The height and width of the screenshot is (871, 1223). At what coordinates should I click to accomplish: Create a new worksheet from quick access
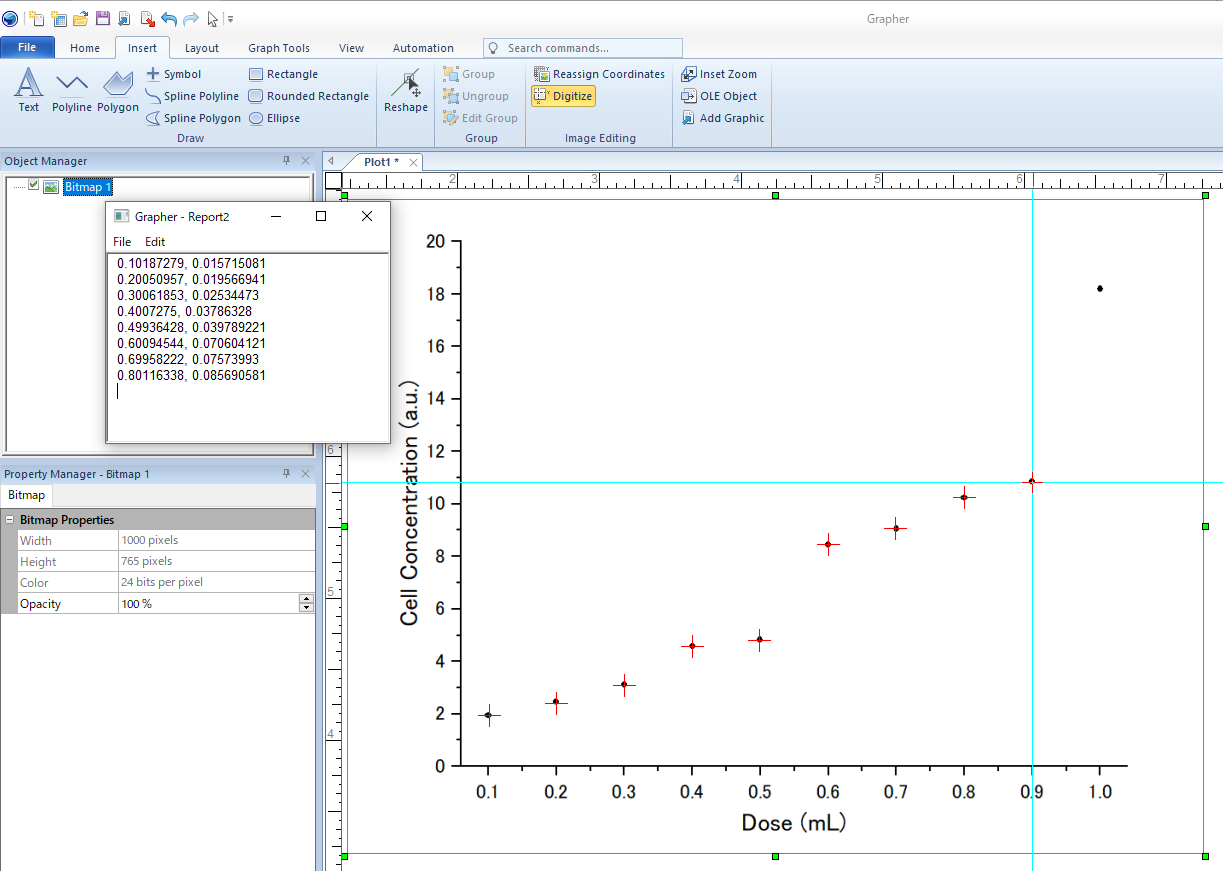click(x=59, y=18)
